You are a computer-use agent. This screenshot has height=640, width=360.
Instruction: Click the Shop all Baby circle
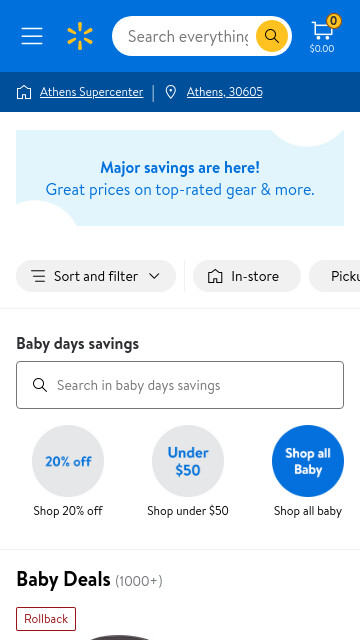[308, 461]
